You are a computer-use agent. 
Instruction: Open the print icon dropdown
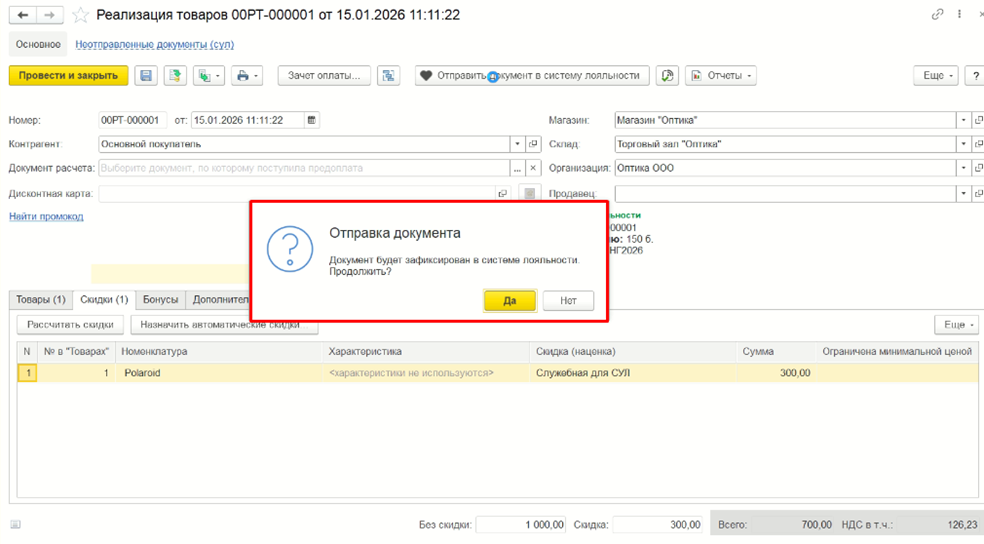(x=247, y=76)
